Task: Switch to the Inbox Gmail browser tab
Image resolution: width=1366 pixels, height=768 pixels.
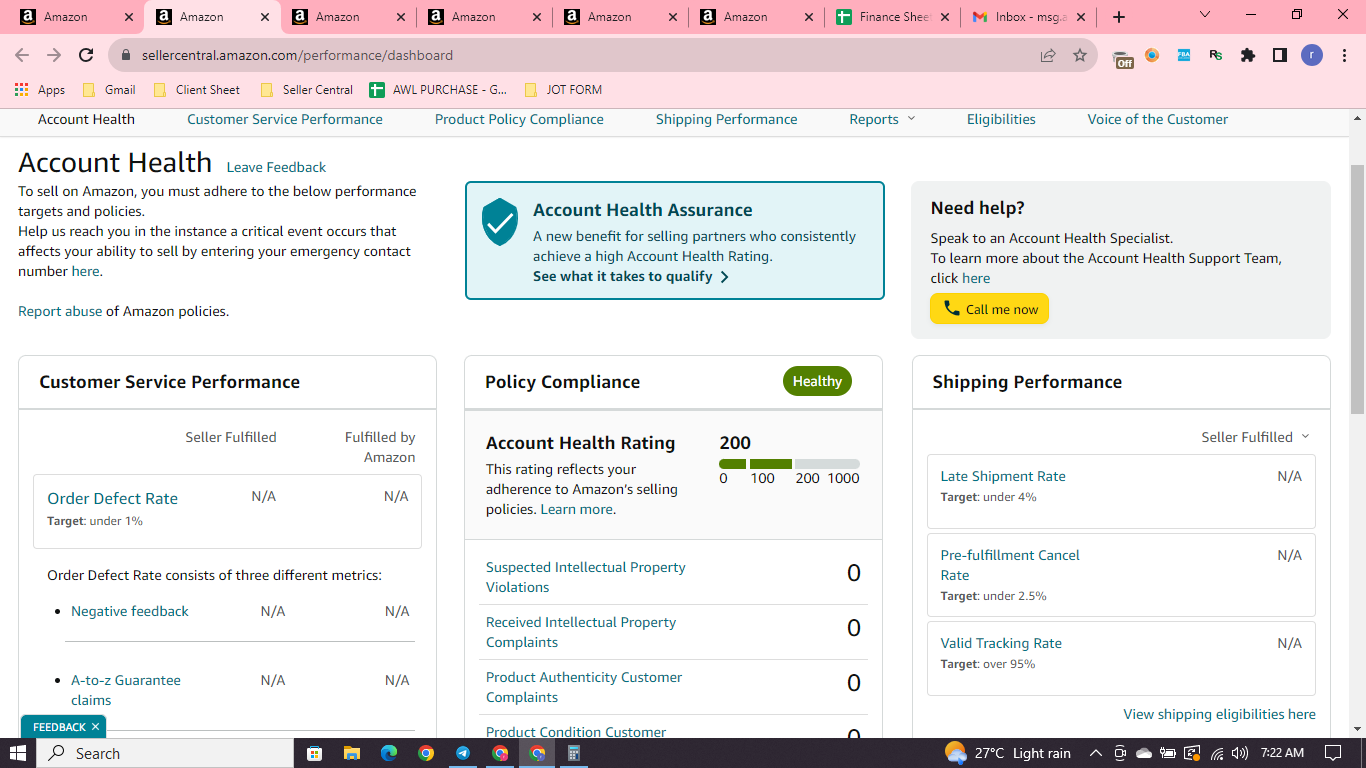Action: pyautogui.click(x=1028, y=17)
